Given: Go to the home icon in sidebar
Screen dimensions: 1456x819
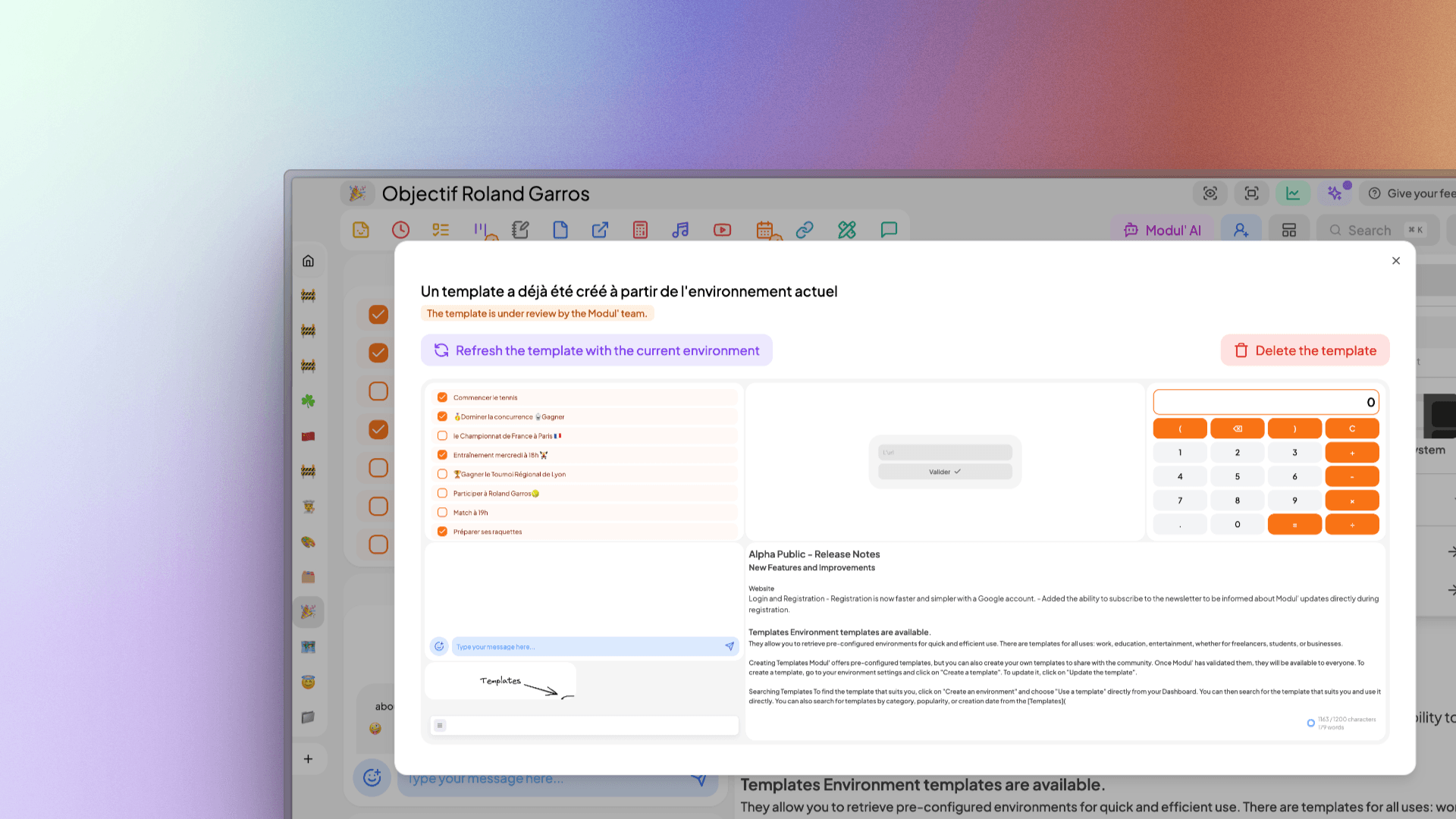Looking at the screenshot, I should pos(308,261).
